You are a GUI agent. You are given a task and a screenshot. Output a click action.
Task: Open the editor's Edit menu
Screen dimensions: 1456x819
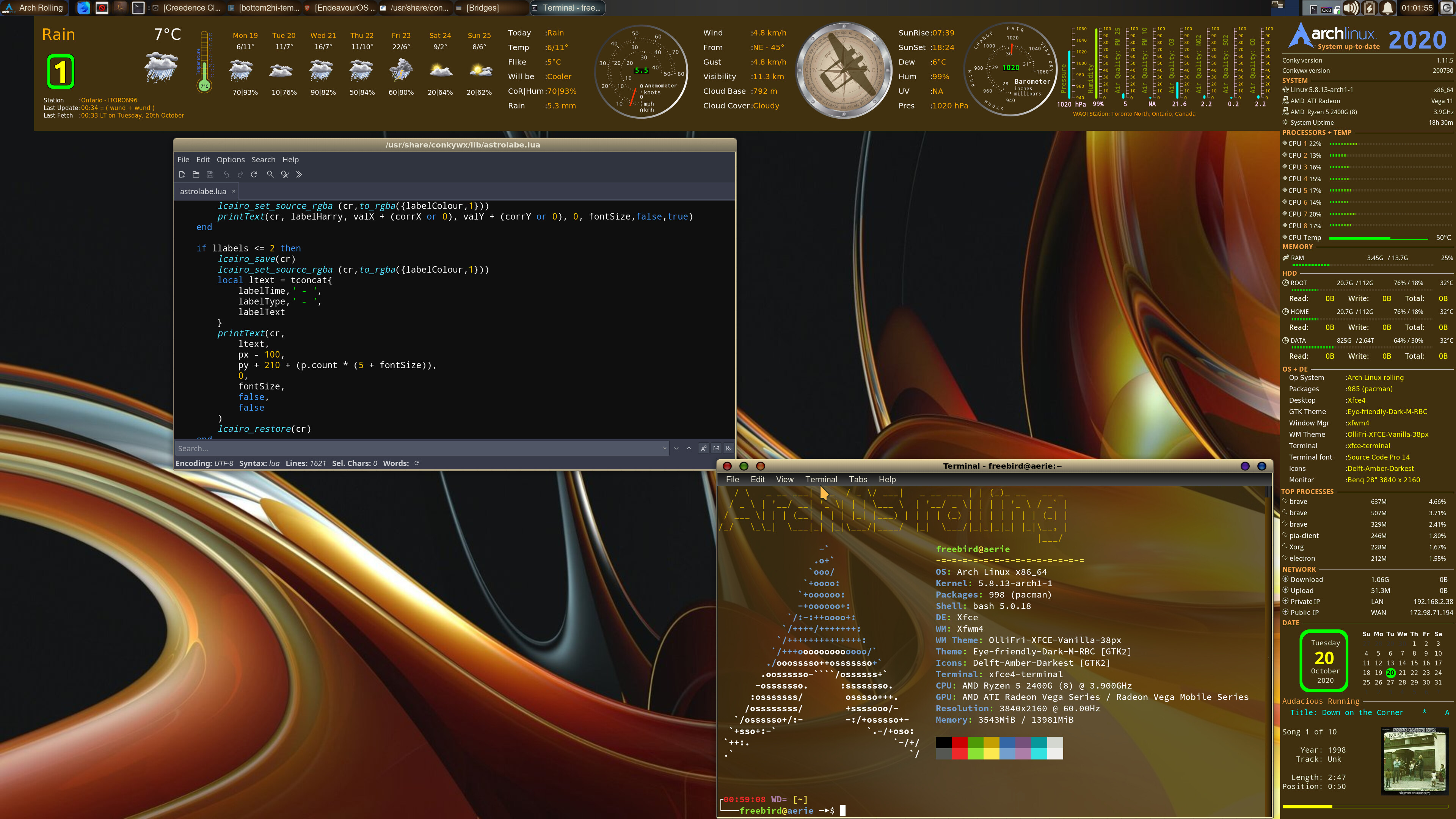[x=203, y=160]
